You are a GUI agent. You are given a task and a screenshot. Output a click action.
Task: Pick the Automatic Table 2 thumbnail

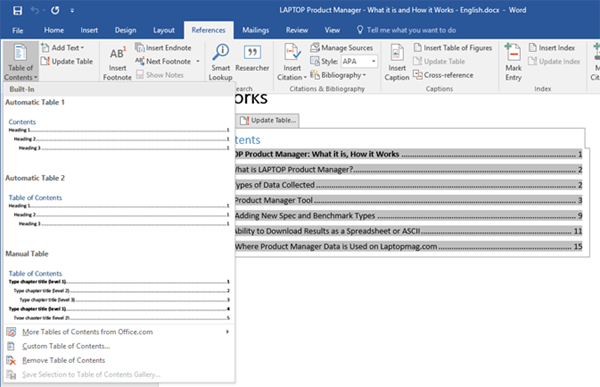119,210
